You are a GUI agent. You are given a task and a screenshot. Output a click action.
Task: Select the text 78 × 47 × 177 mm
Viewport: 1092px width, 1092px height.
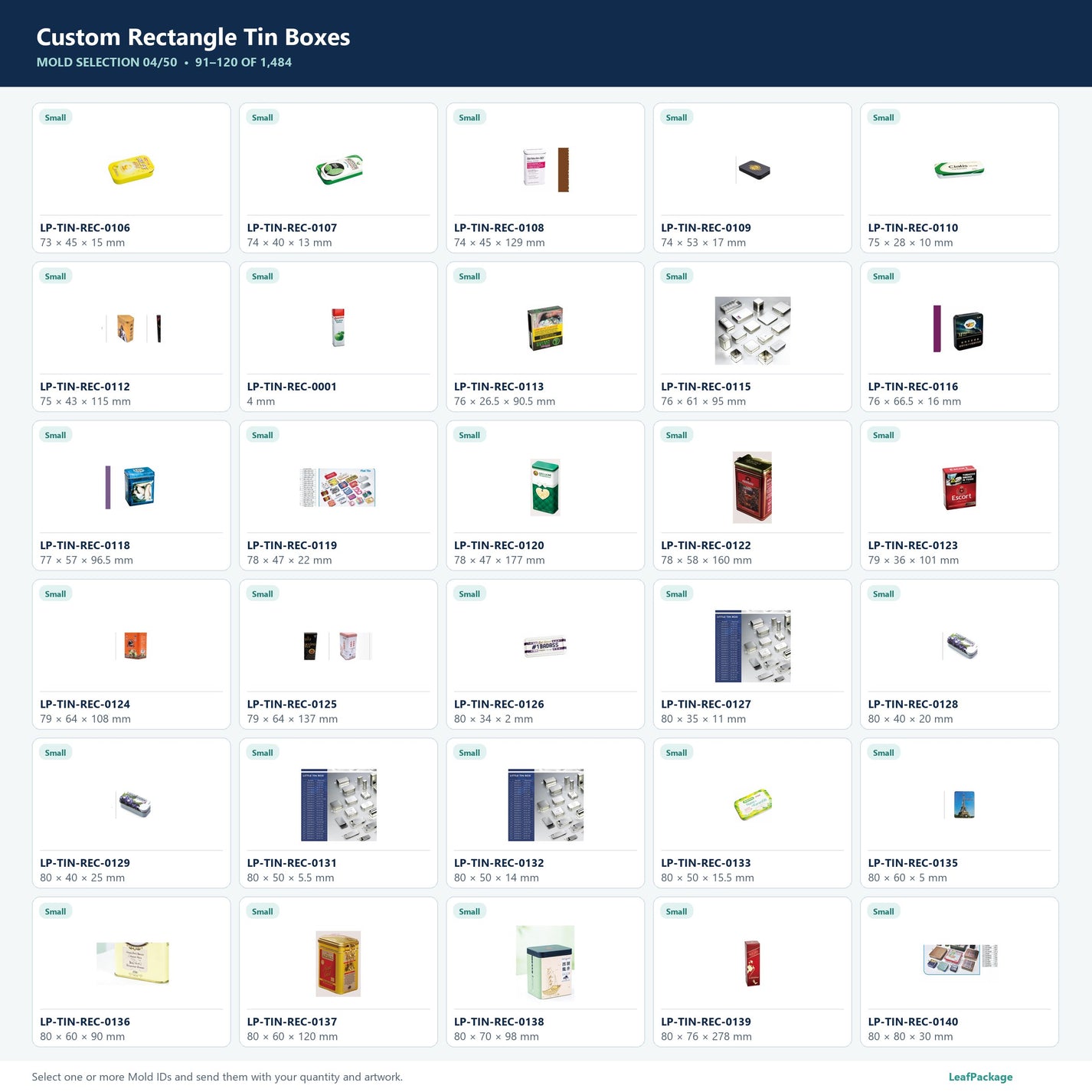499,560
